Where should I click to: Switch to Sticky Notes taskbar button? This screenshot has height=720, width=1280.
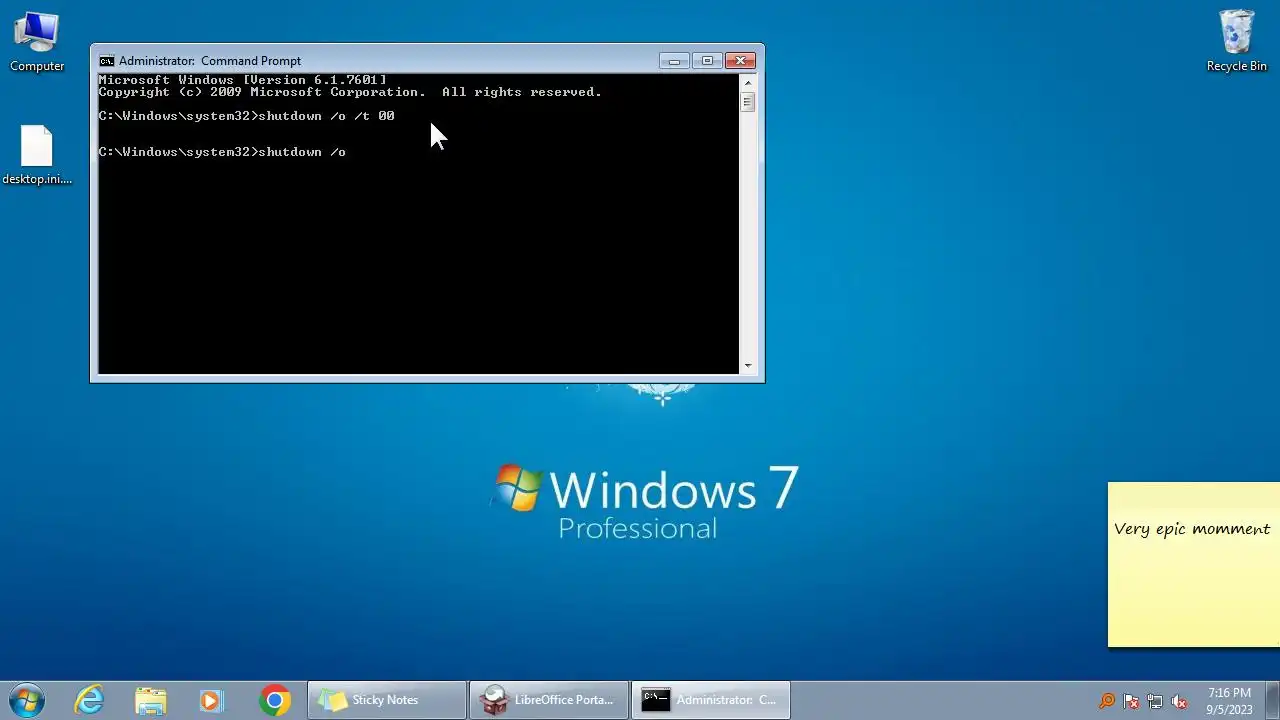click(x=387, y=700)
